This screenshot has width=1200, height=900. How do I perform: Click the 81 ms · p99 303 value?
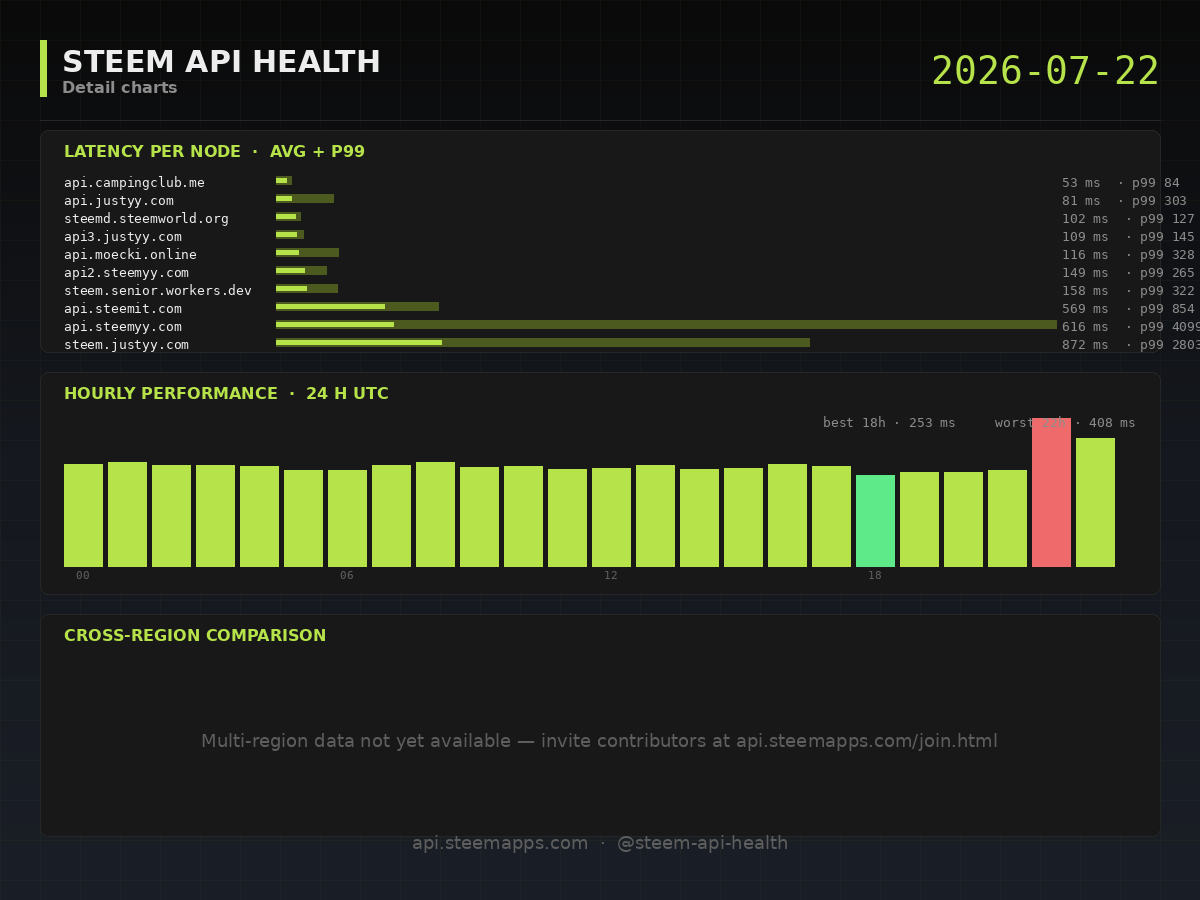click(1125, 201)
